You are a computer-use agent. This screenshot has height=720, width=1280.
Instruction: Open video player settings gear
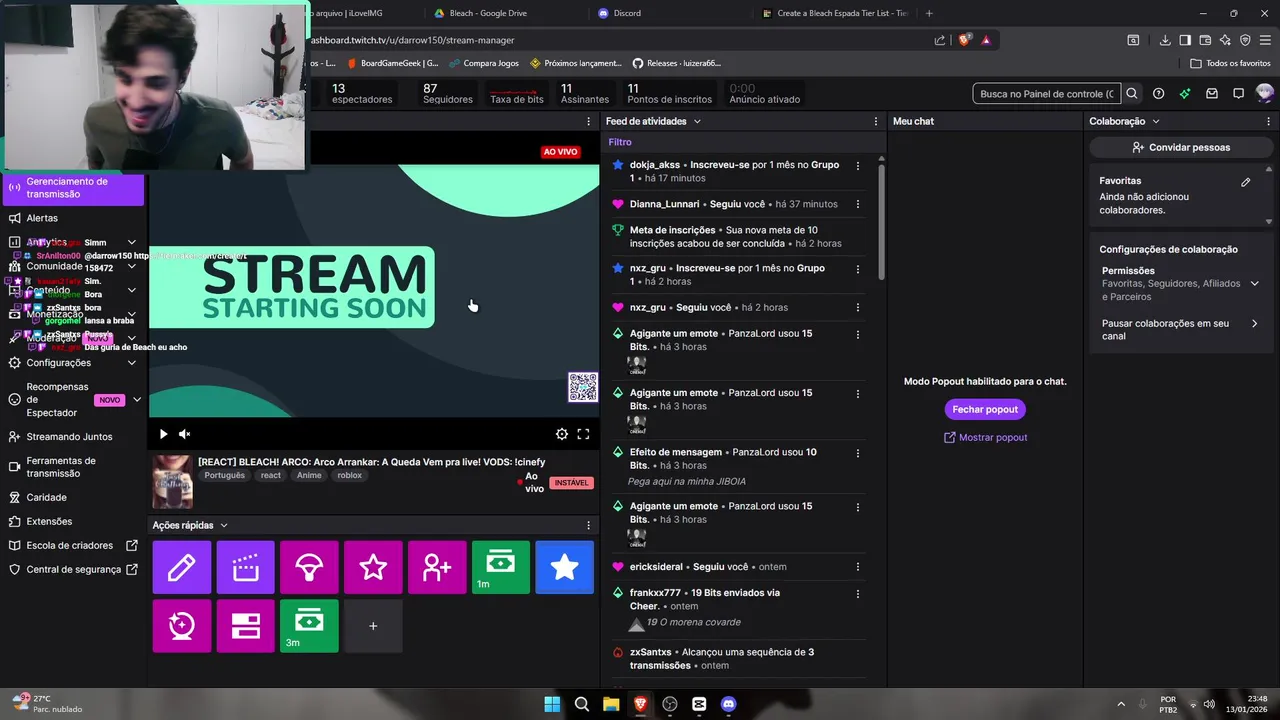[562, 434]
